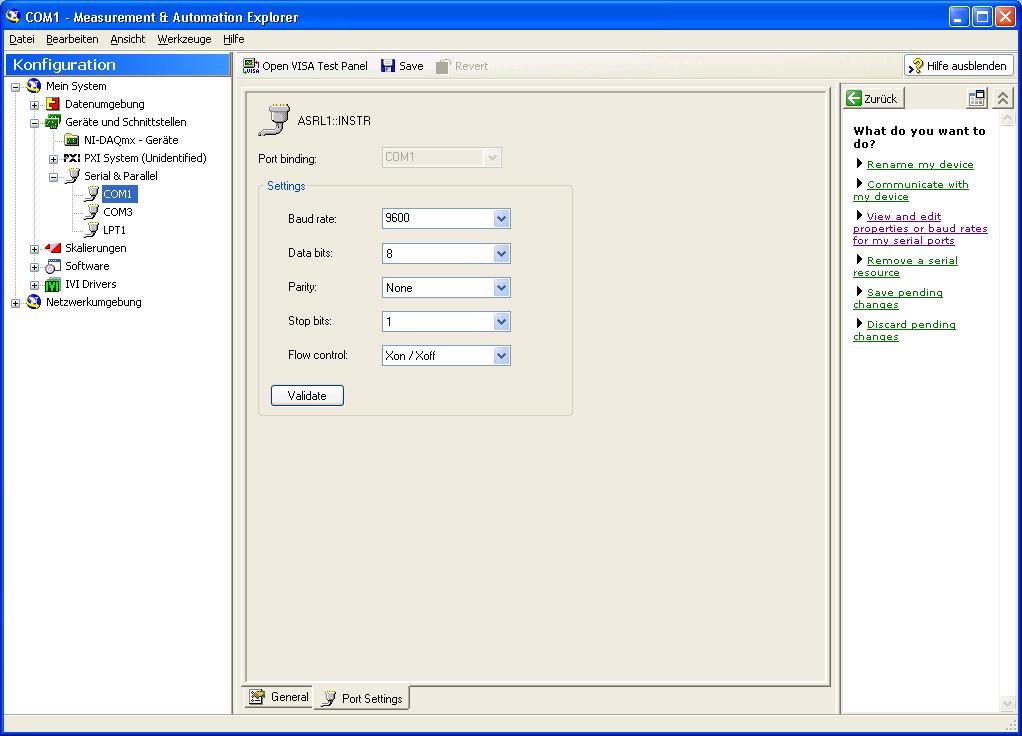Open the Werkzeuge menu

[x=184, y=39]
